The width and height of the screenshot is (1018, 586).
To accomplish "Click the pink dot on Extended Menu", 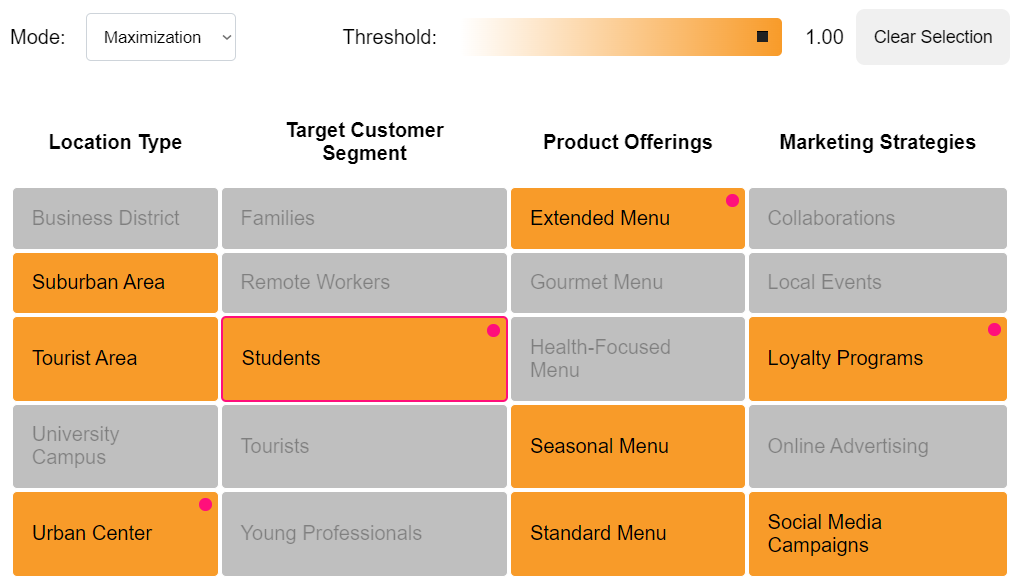I will [732, 201].
